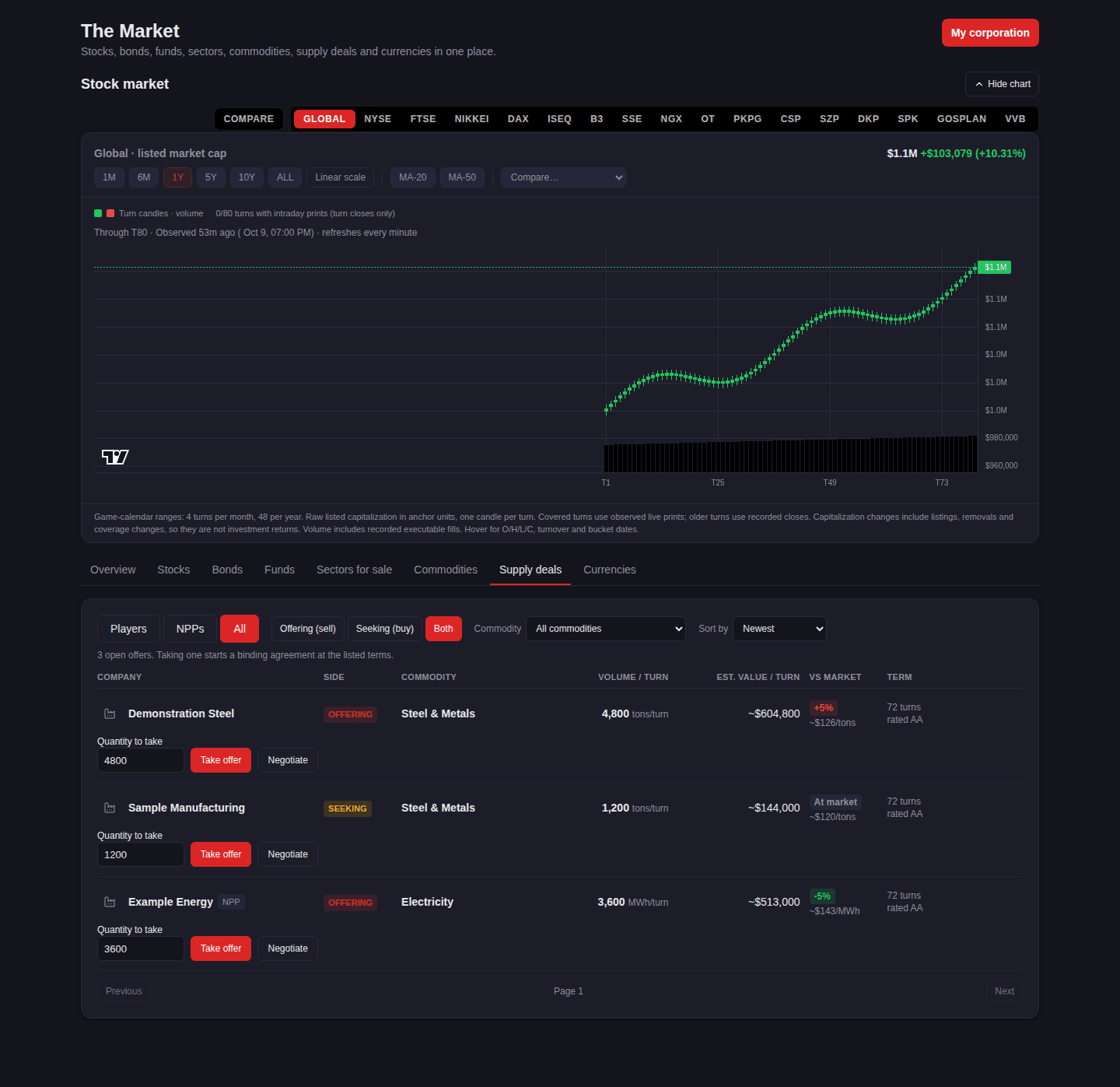Select the NPPs filter
Screen dimensions: 1120x1087
190,629
